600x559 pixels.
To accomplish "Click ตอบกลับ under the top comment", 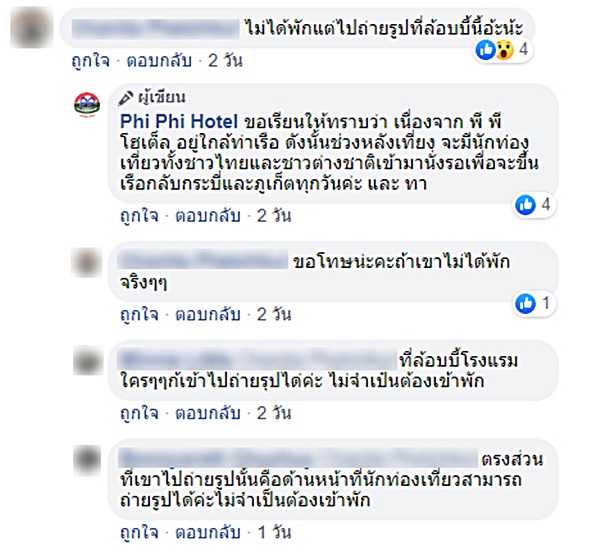I will coord(159,61).
